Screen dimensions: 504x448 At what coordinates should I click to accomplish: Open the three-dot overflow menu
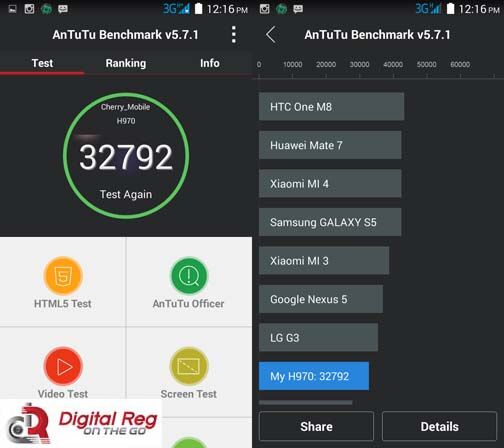click(234, 35)
